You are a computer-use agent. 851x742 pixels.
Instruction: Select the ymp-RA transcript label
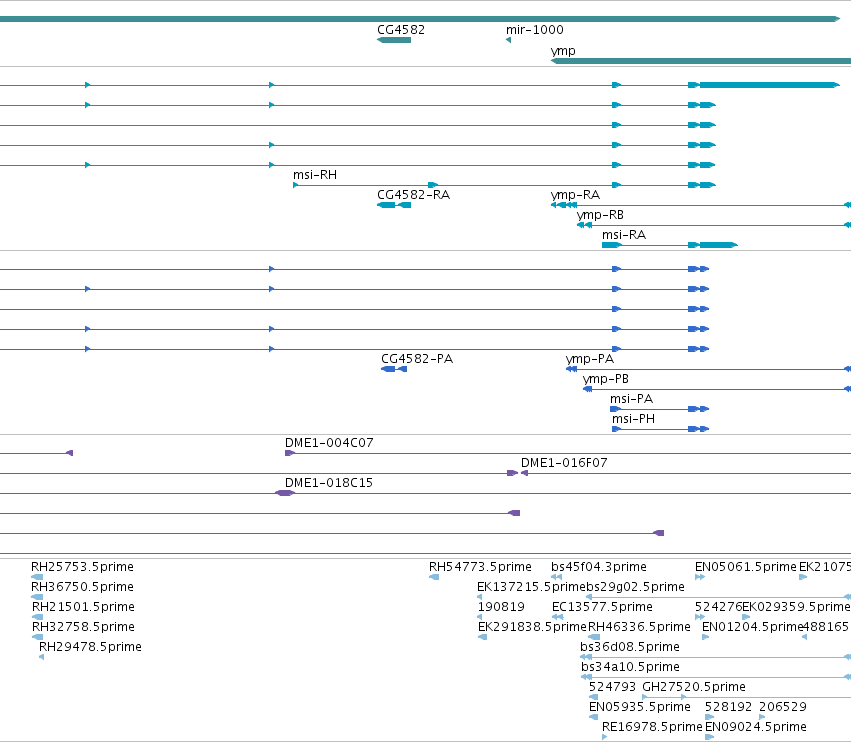[575, 195]
